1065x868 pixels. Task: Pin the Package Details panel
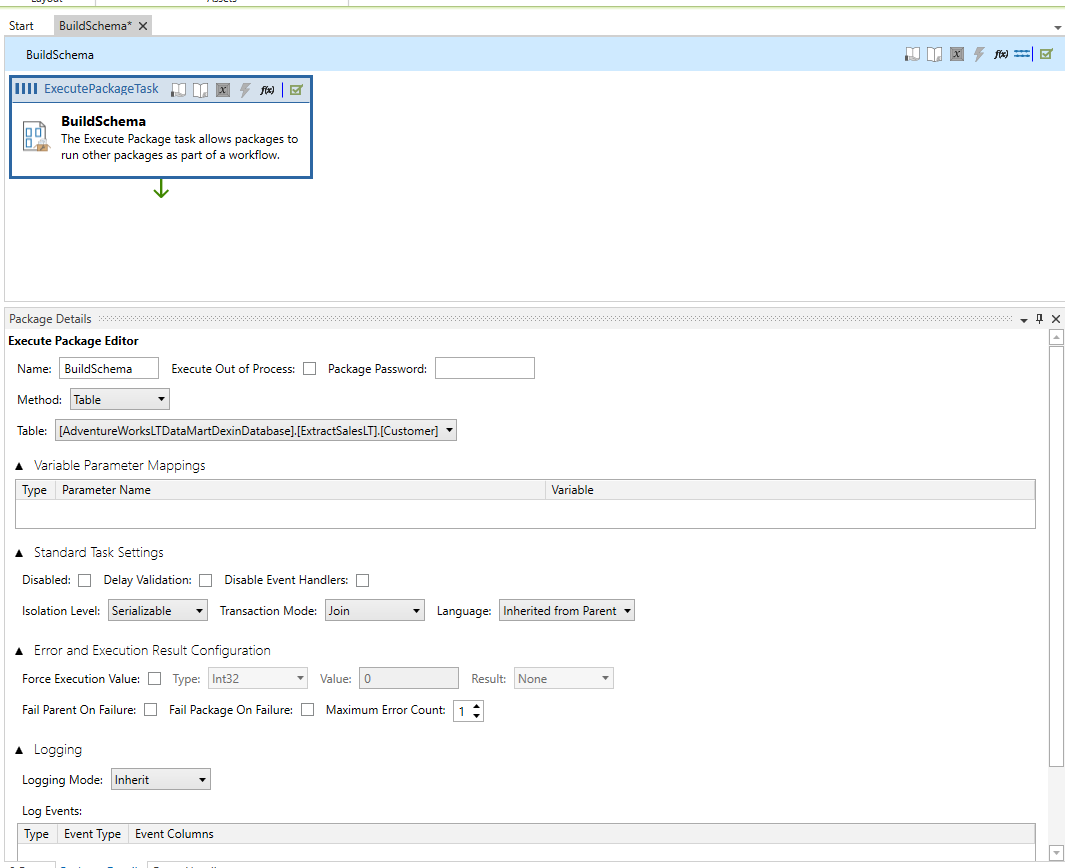coord(1039,319)
